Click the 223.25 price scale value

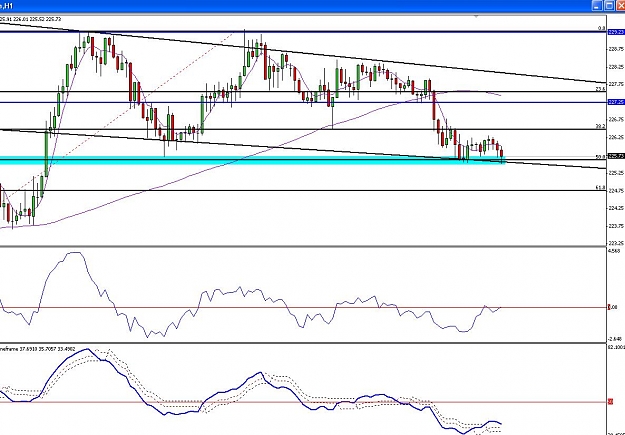pyautogui.click(x=616, y=243)
